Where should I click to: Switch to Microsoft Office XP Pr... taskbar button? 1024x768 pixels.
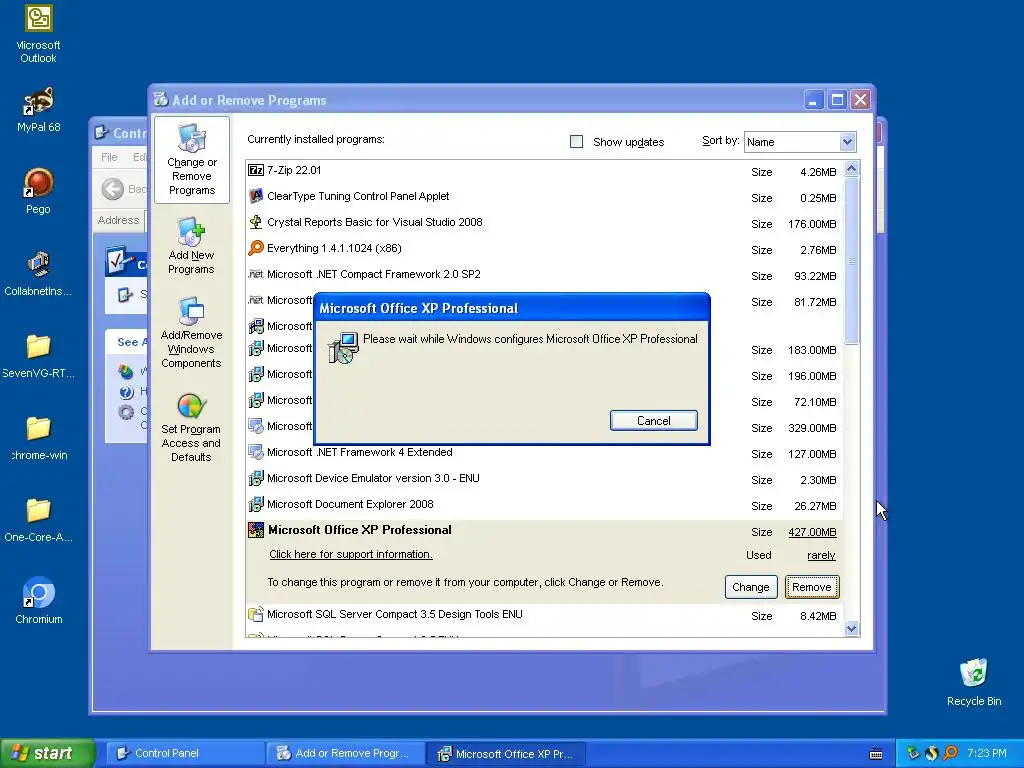pyautogui.click(x=506, y=754)
